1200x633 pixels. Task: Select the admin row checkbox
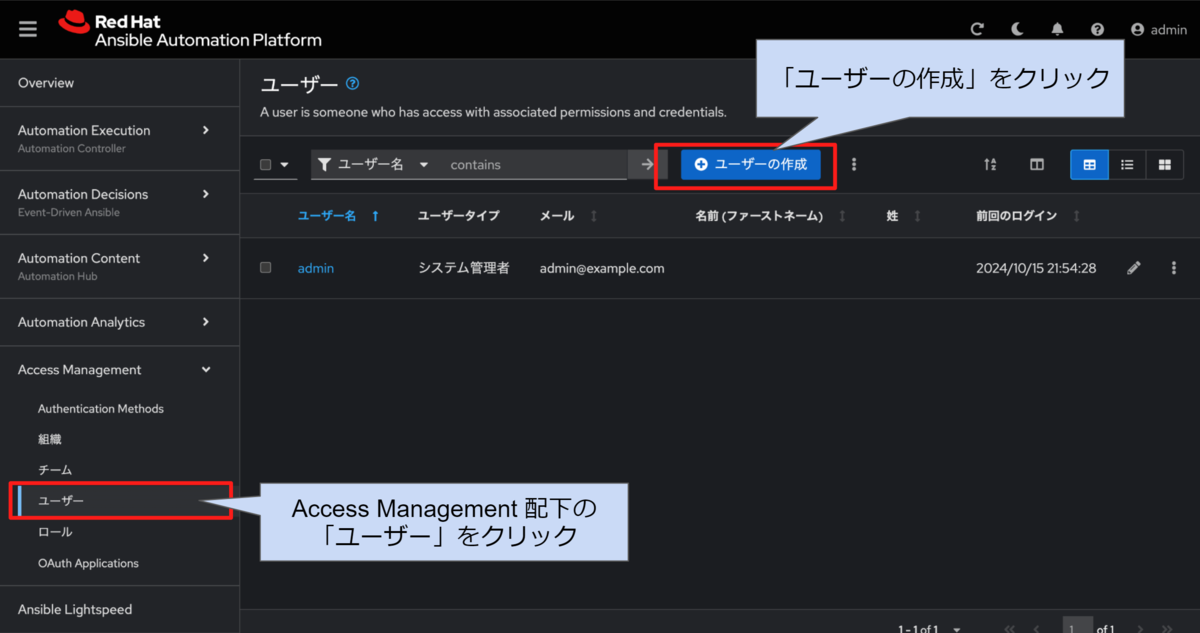266,268
